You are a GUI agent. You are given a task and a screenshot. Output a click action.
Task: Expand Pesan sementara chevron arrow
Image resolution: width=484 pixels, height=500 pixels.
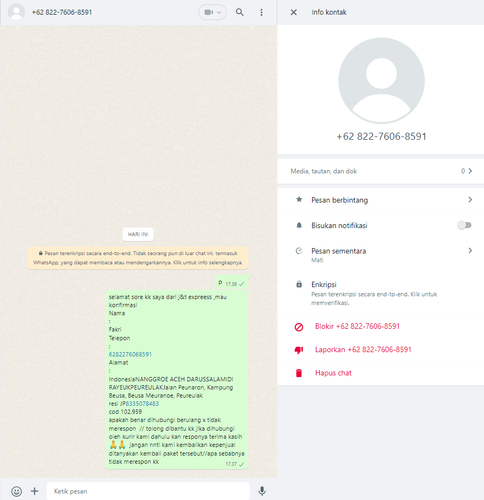click(470, 250)
